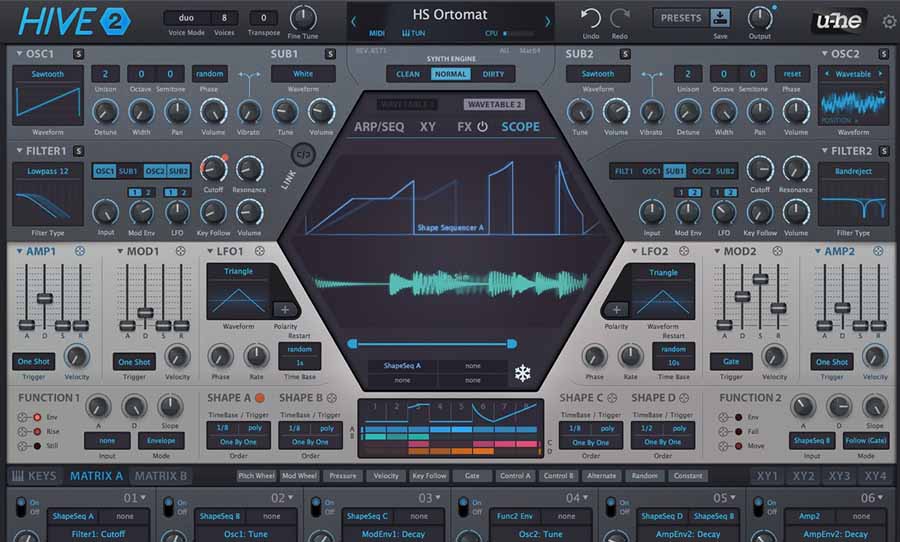Screen dimensions: 900x542
Task: Toggle OSC1 input on Filter1
Action: tap(104, 171)
